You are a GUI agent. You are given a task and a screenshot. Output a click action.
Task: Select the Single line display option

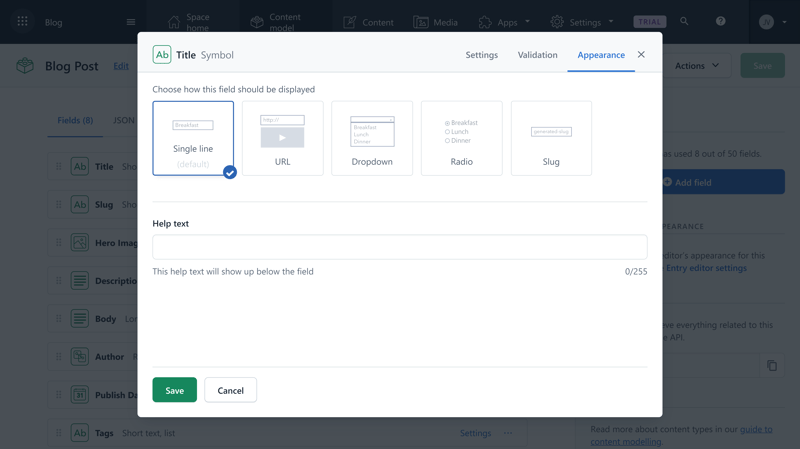(193, 138)
